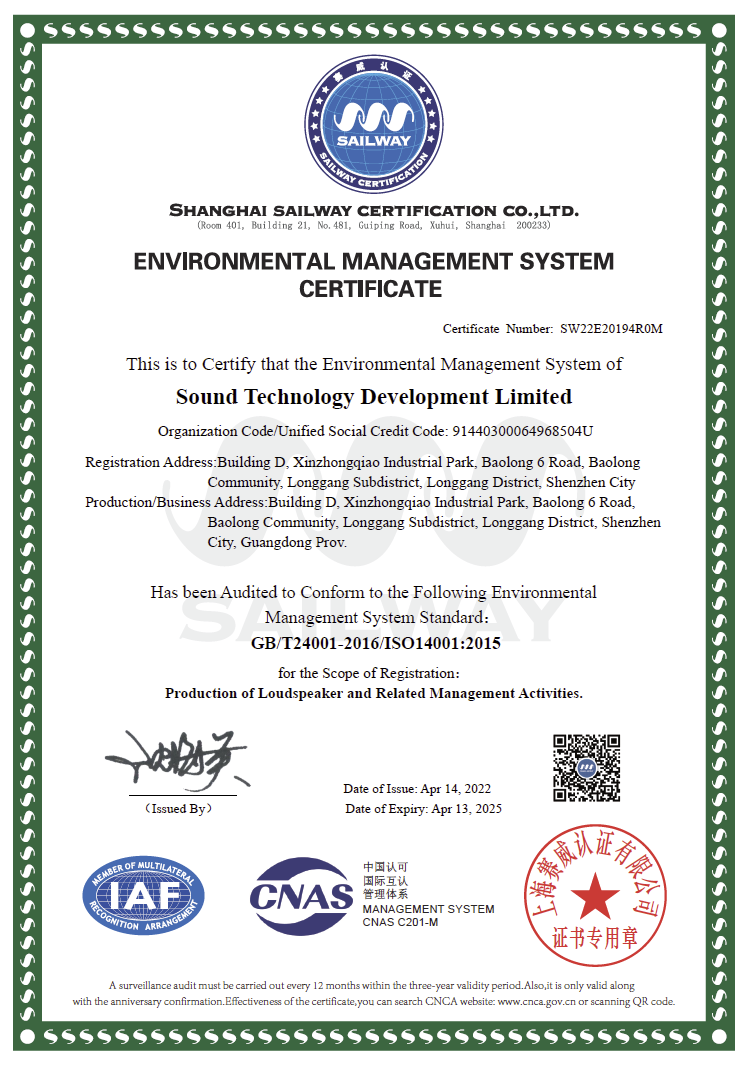Click the for the Scope of Registration line

(369, 674)
